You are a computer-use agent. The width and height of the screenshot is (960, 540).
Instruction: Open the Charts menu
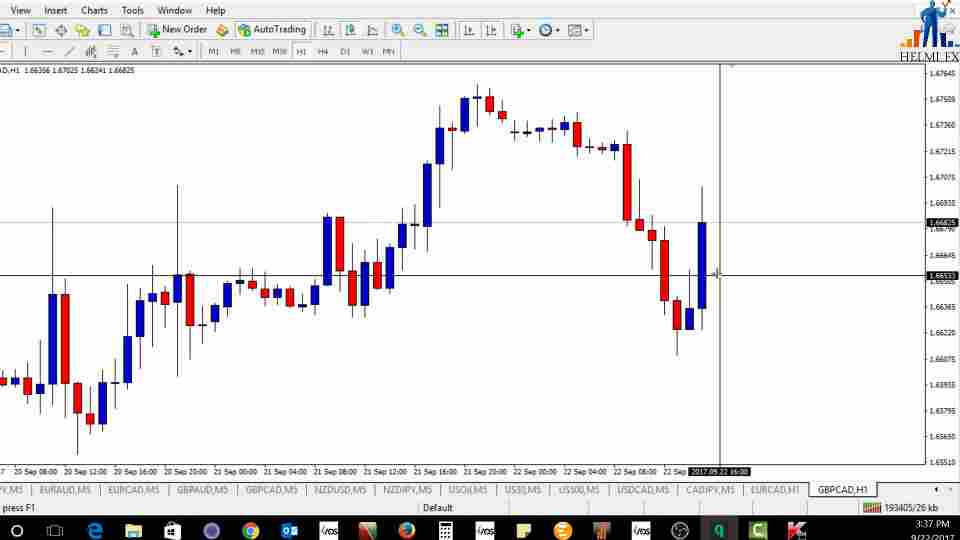coord(94,10)
